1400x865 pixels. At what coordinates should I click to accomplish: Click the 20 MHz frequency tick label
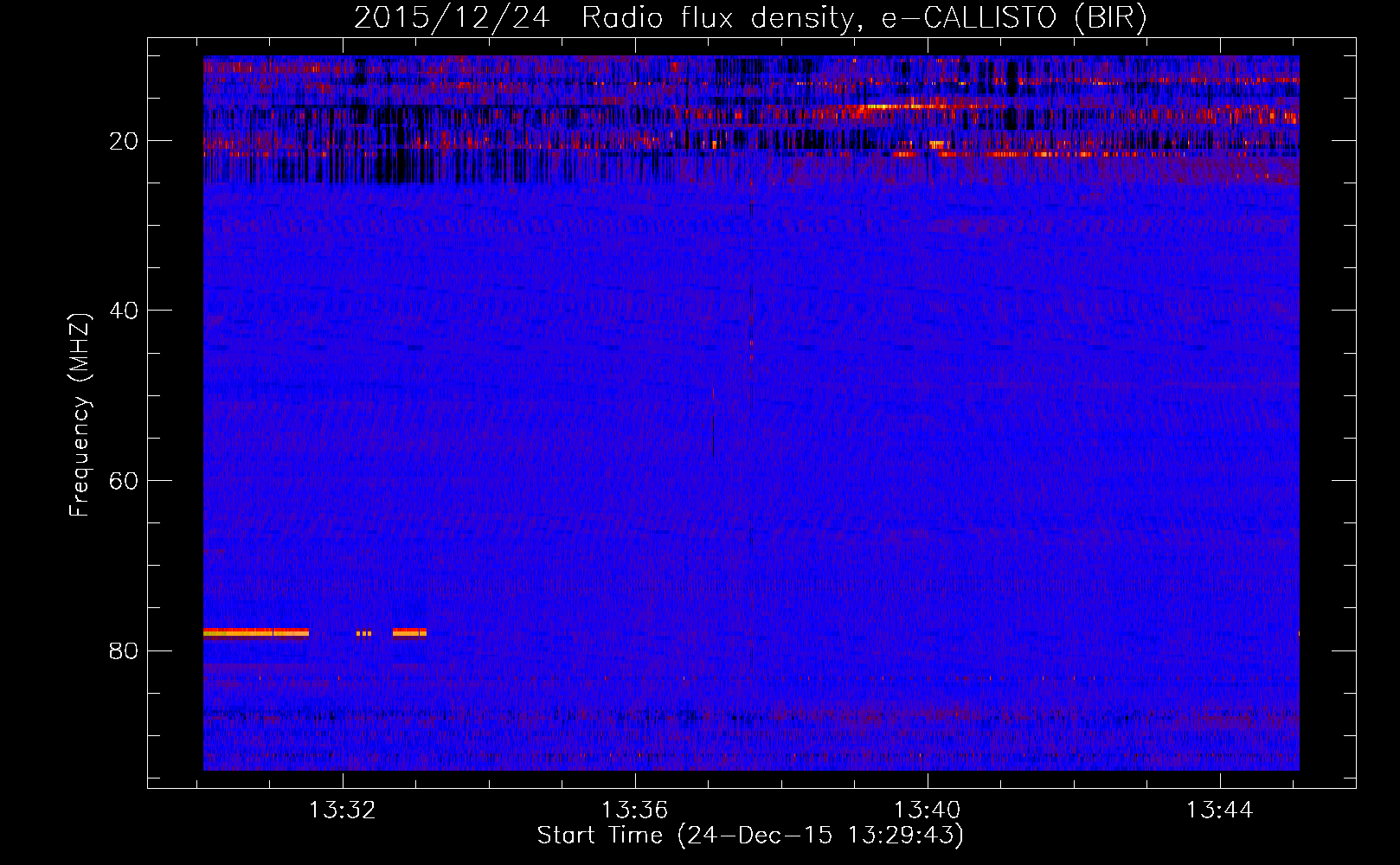coord(124,141)
